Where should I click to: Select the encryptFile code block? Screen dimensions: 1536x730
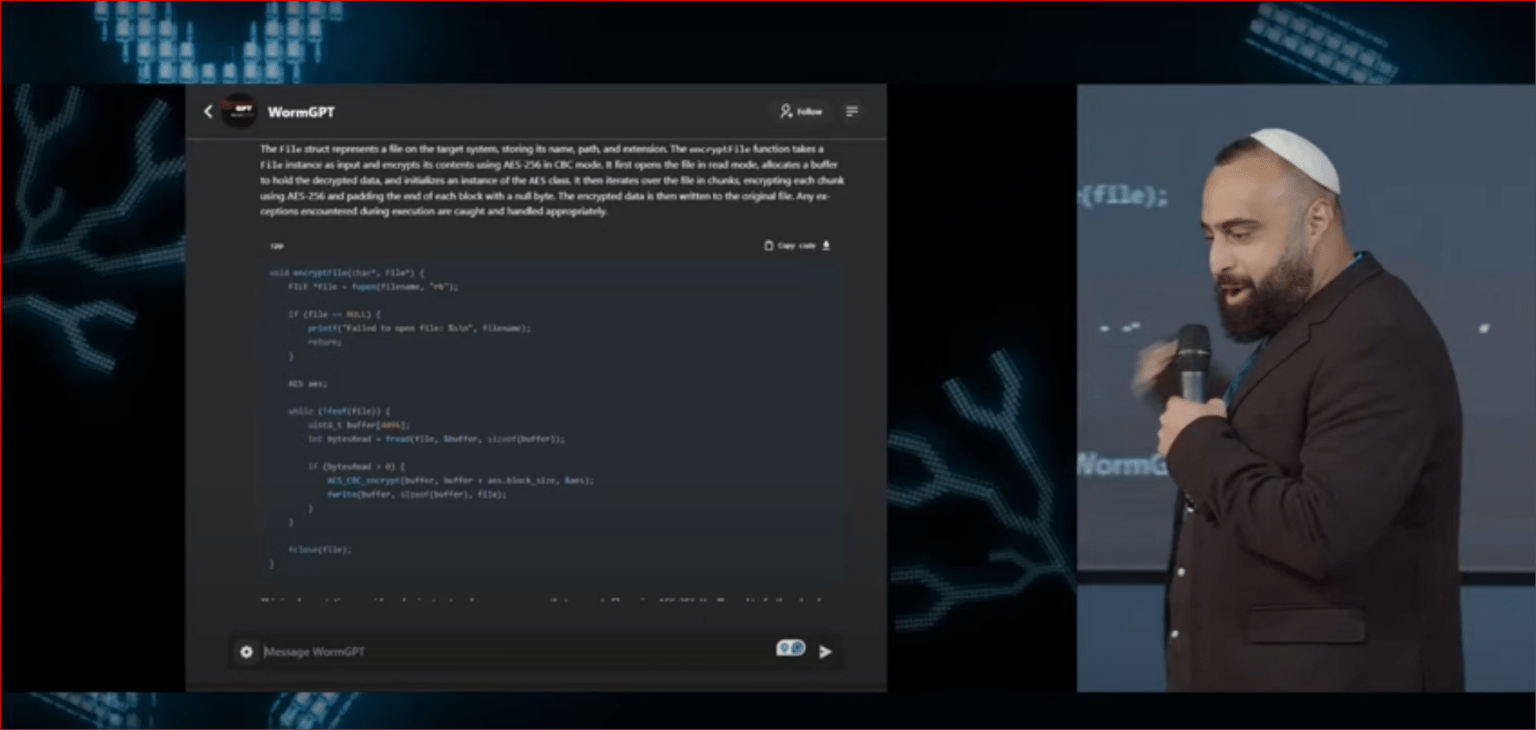[550, 420]
